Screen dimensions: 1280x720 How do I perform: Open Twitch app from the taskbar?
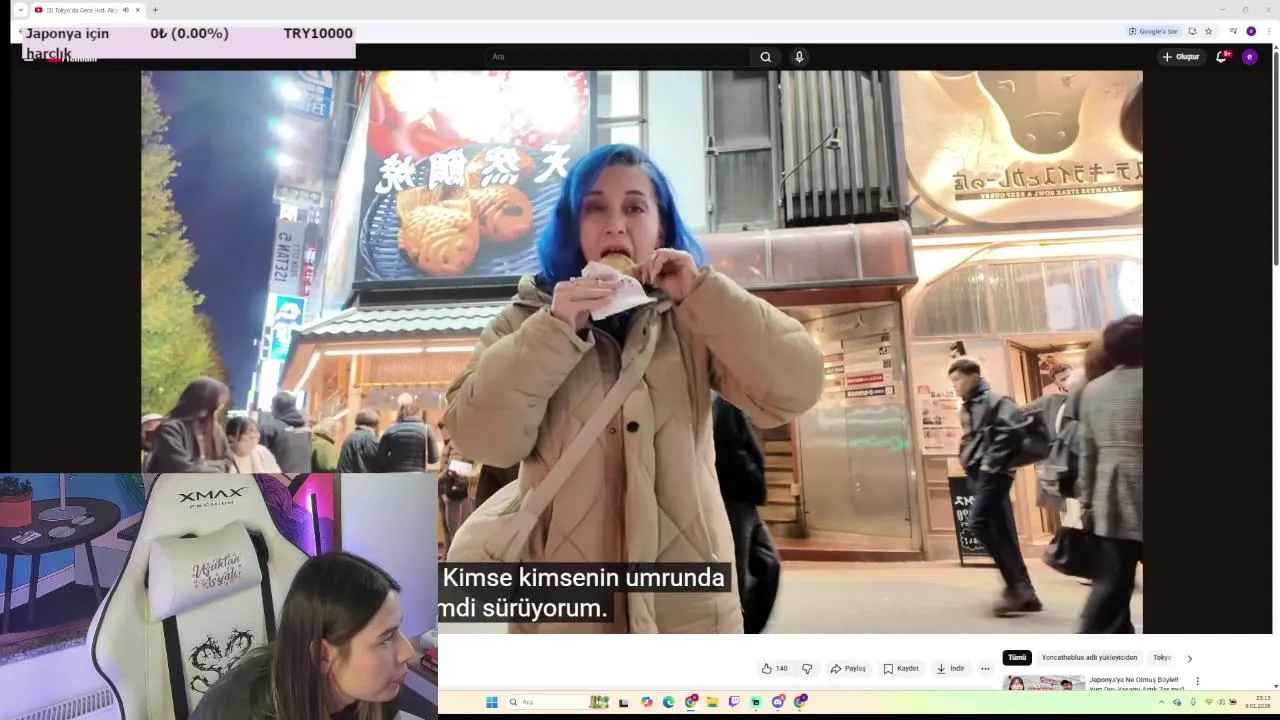(x=734, y=702)
